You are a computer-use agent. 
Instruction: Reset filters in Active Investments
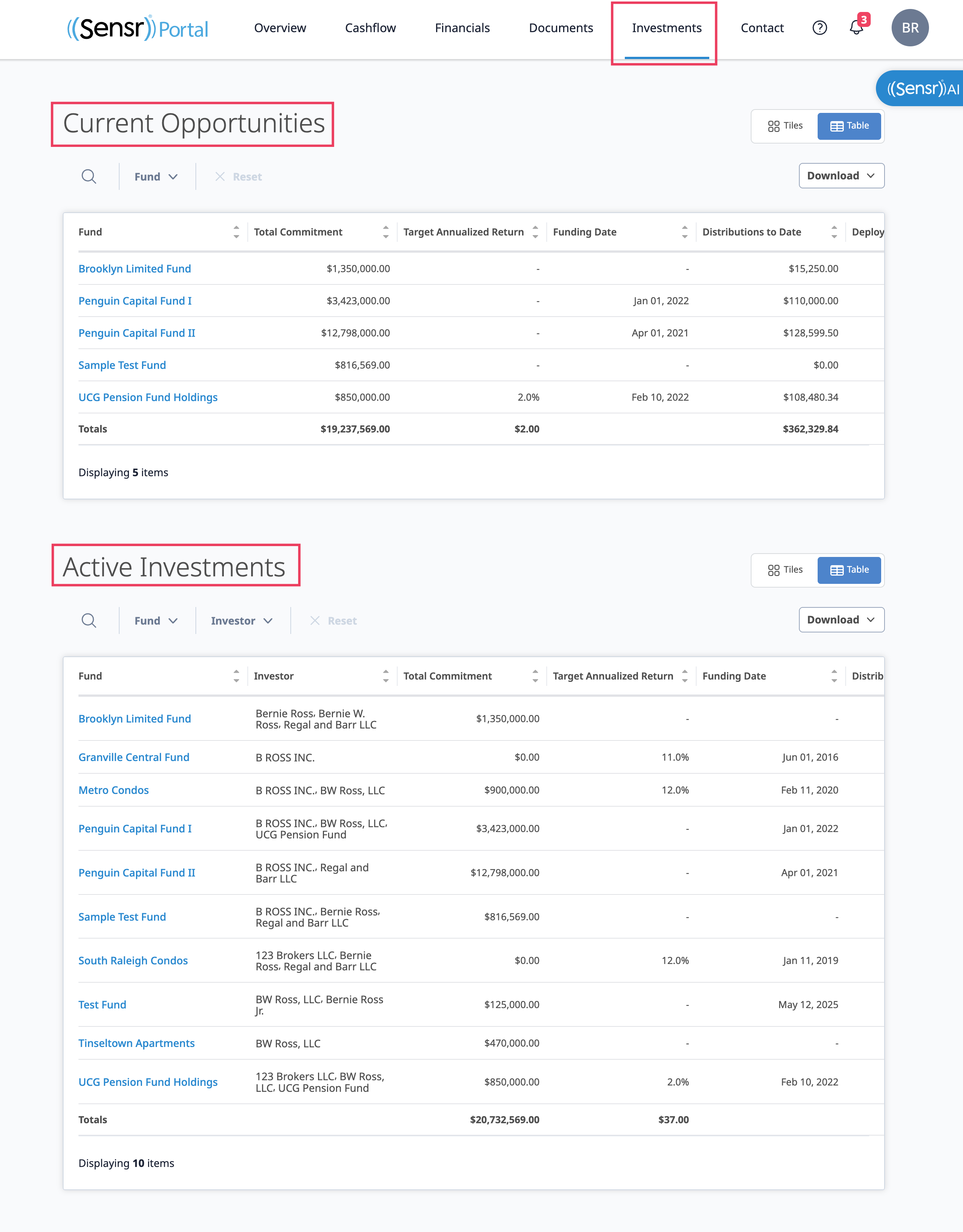(333, 620)
